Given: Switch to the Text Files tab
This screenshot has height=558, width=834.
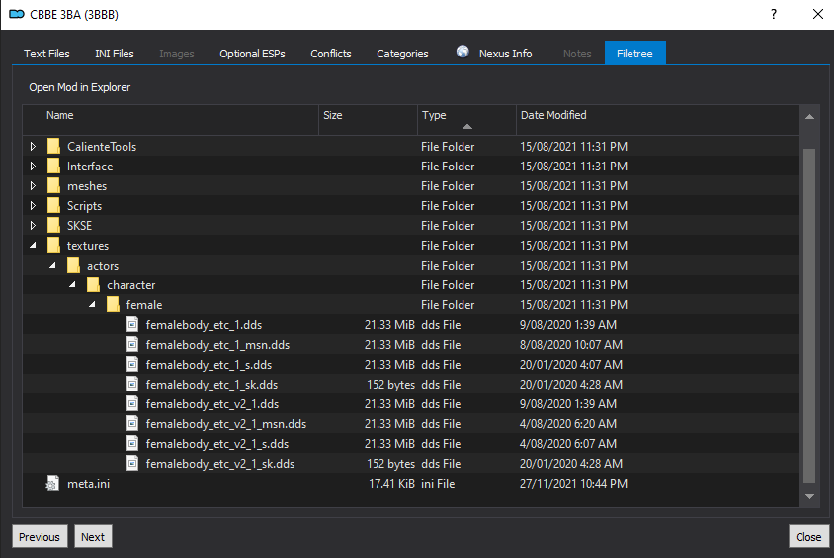Looking at the screenshot, I should coord(47,53).
